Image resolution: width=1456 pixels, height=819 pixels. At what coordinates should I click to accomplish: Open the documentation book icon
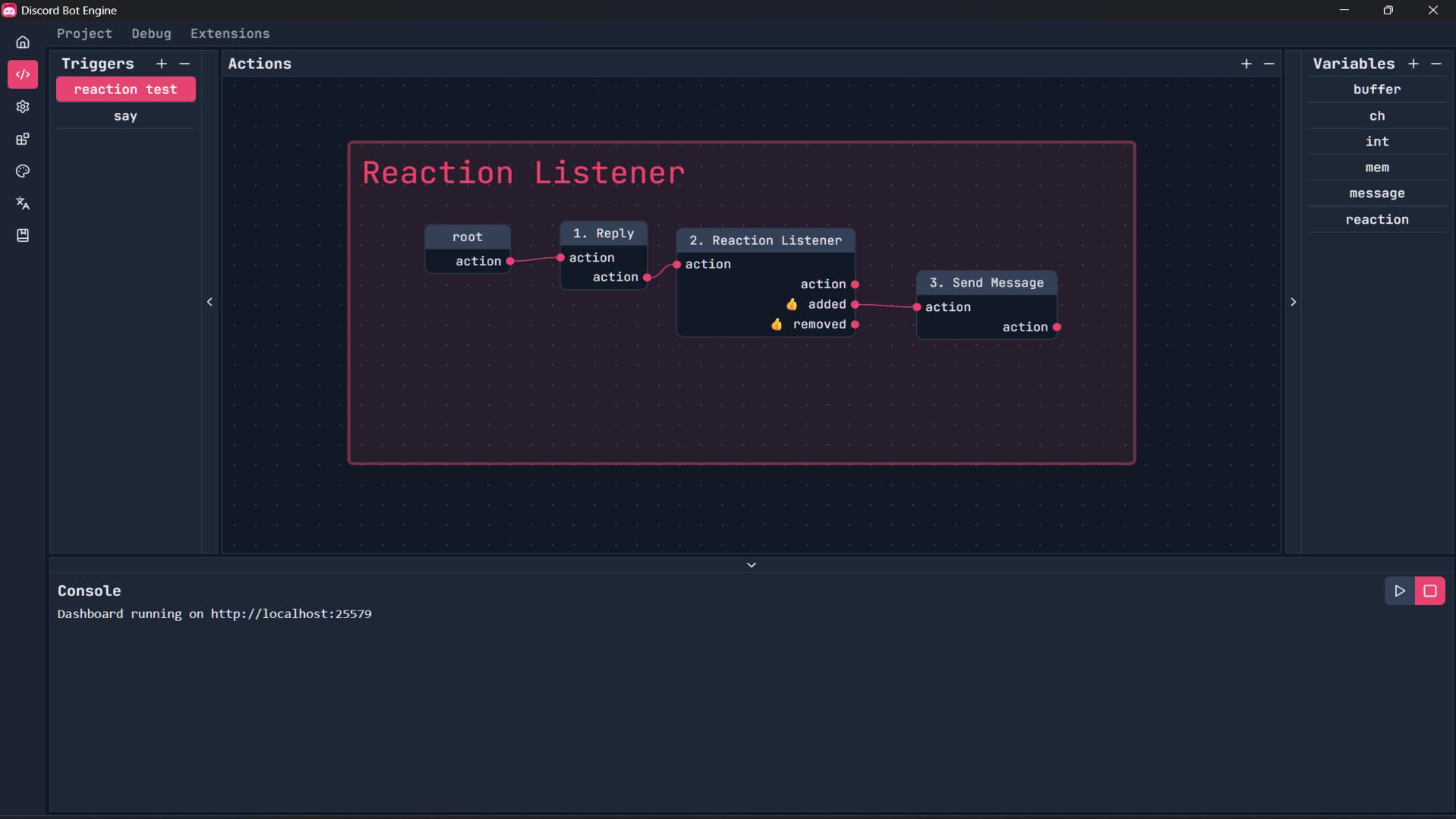pos(23,235)
